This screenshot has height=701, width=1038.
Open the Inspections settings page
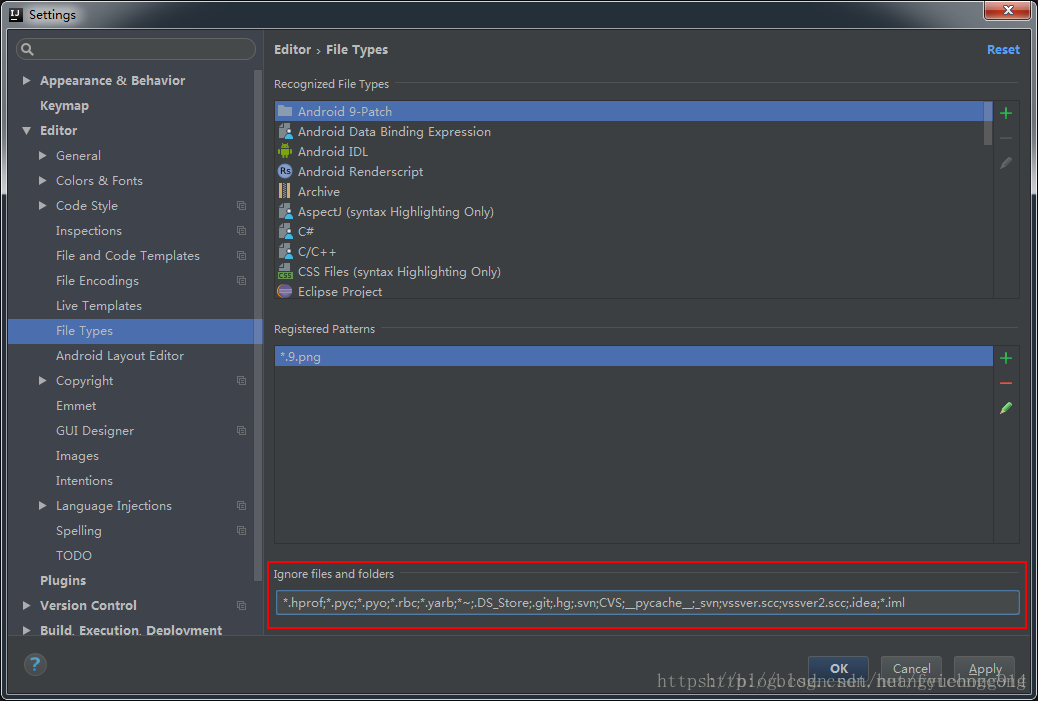pos(89,231)
